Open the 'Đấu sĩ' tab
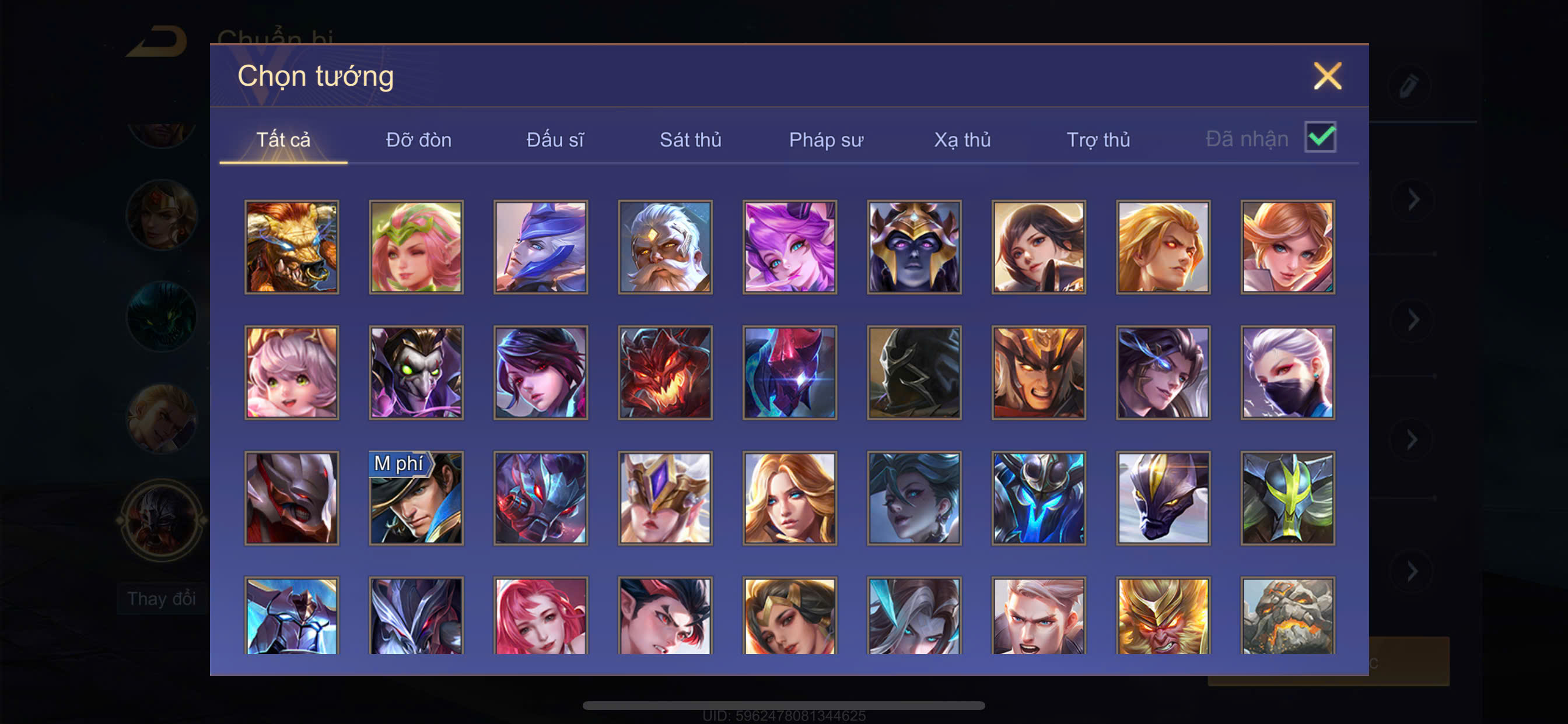Screen dimensions: 1568x724 555,140
